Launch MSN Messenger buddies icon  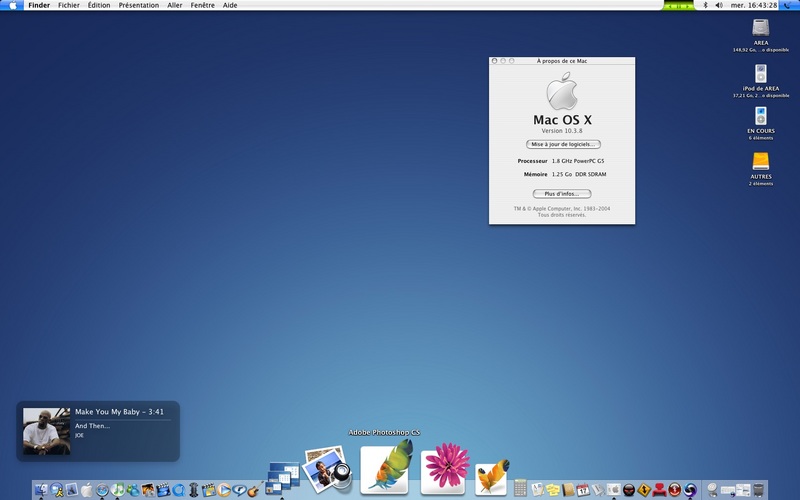[x=133, y=490]
